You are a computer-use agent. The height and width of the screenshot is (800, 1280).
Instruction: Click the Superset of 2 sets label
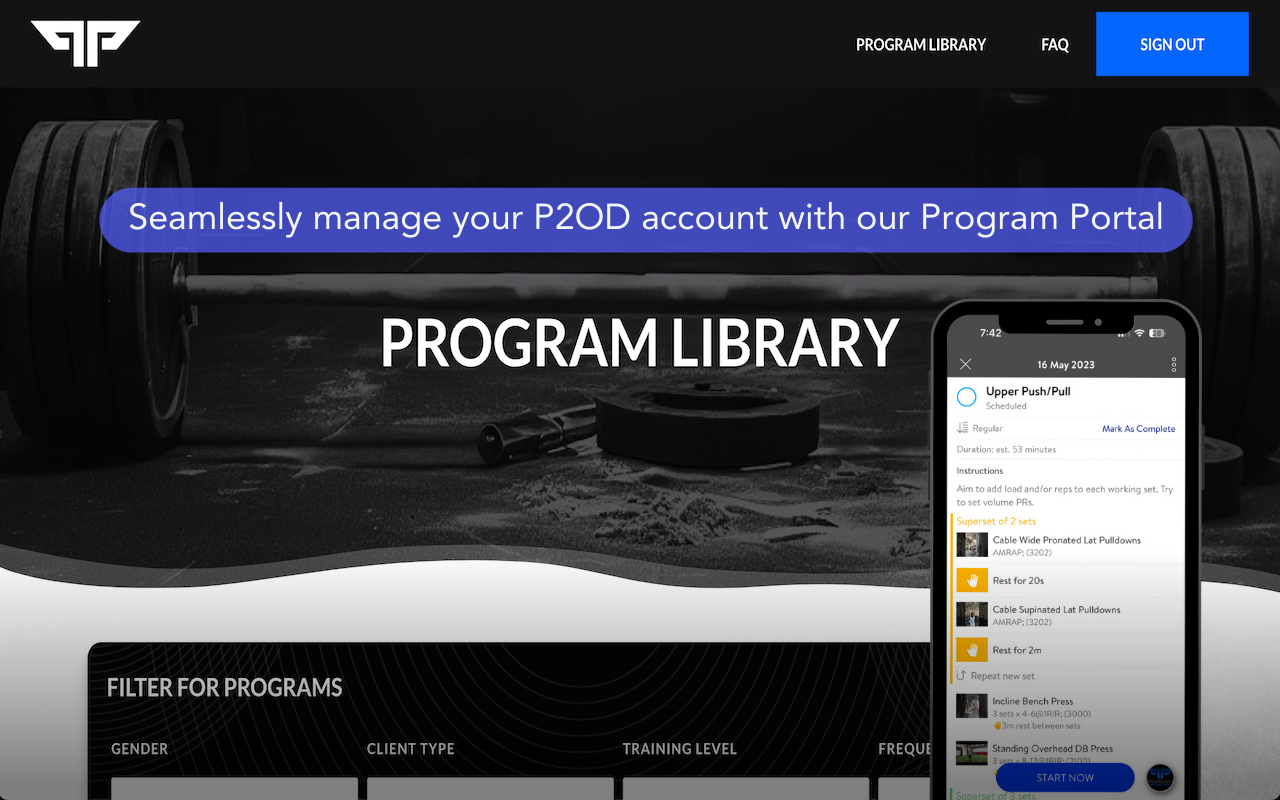[x=996, y=521]
